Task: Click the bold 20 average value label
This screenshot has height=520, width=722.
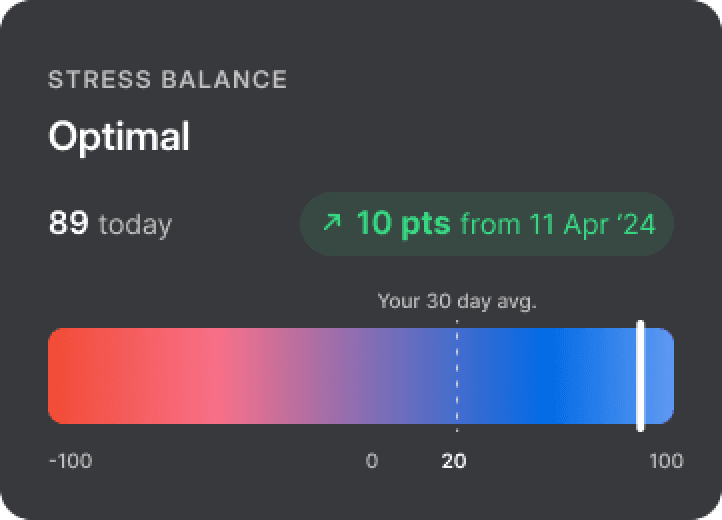Action: point(454,461)
